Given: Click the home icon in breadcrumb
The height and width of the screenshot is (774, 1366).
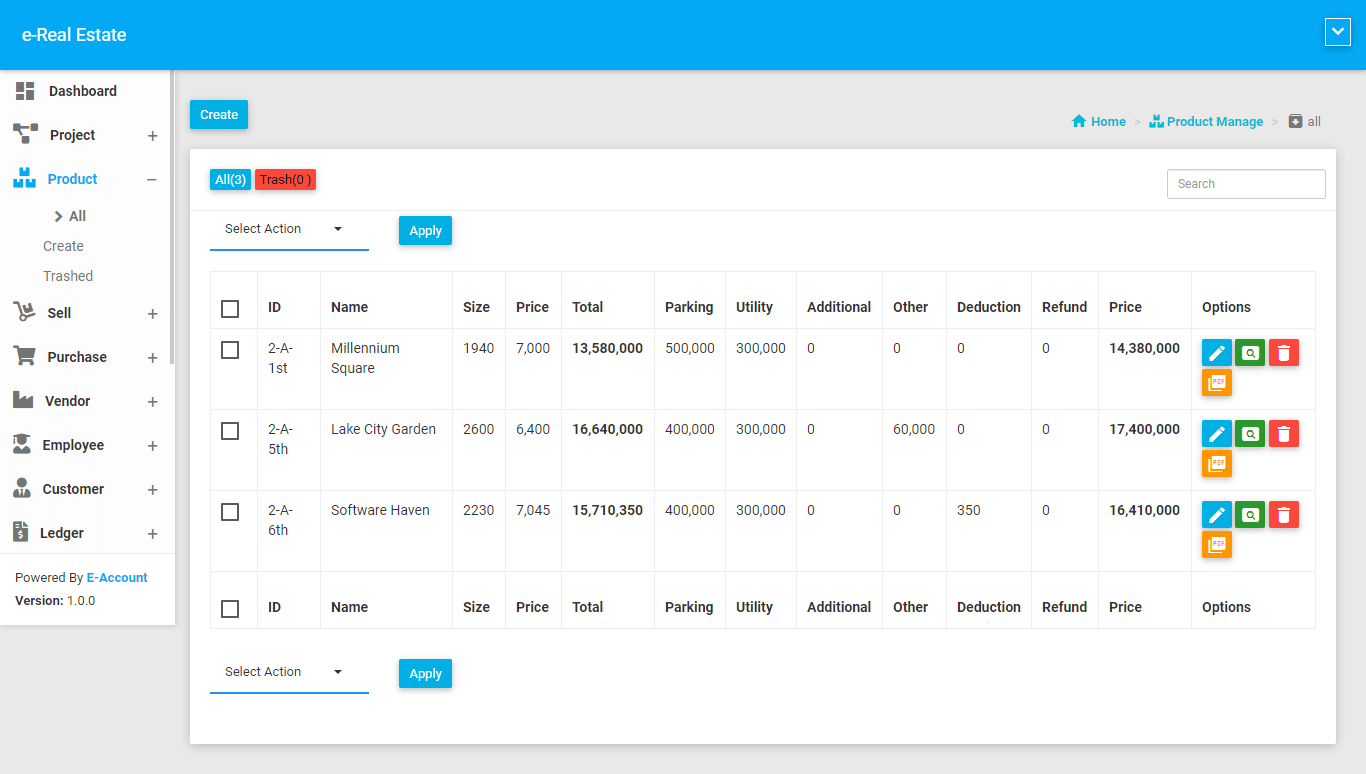Looking at the screenshot, I should click(x=1079, y=122).
